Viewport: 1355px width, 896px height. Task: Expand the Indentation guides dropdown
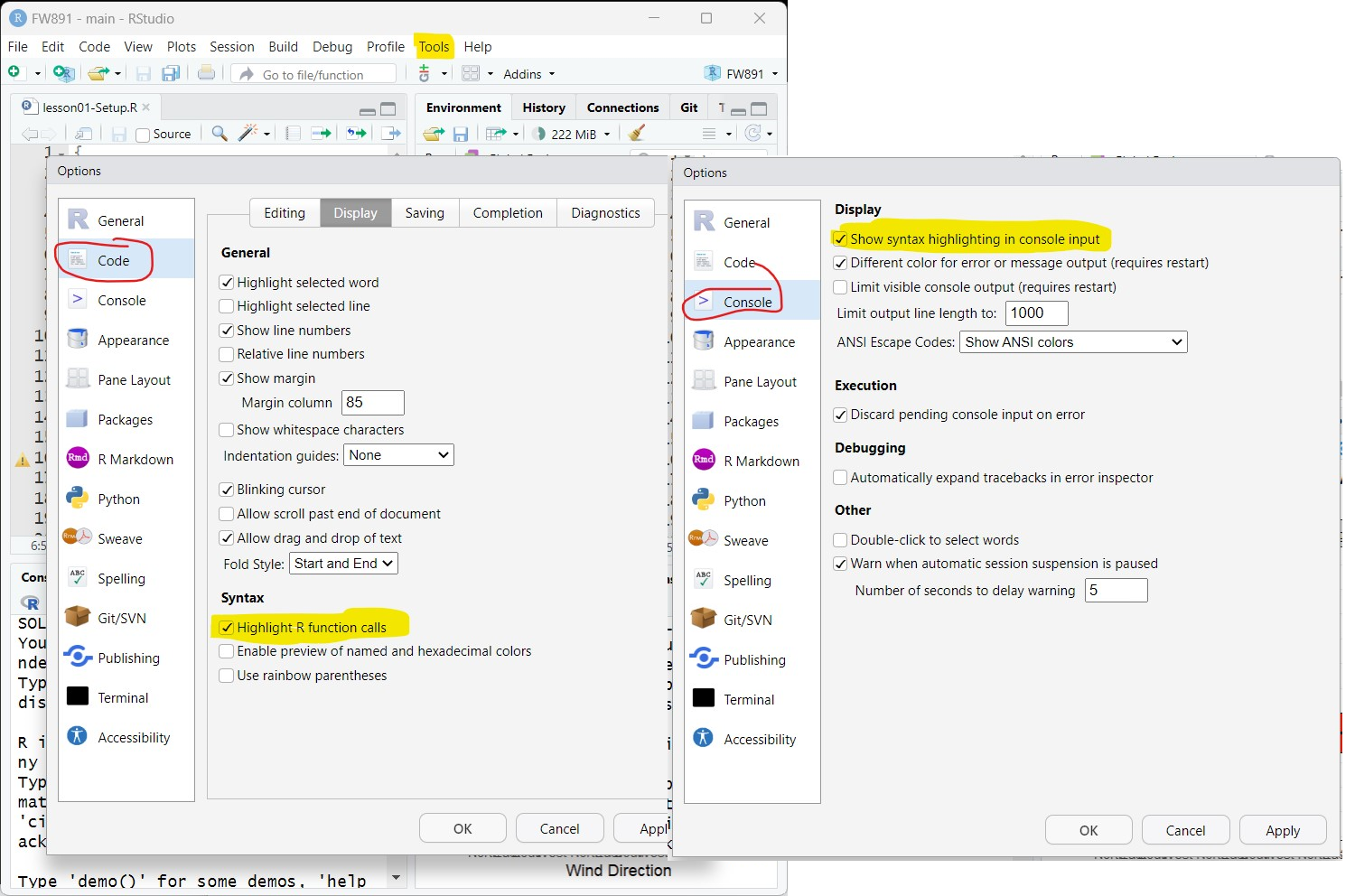398,455
